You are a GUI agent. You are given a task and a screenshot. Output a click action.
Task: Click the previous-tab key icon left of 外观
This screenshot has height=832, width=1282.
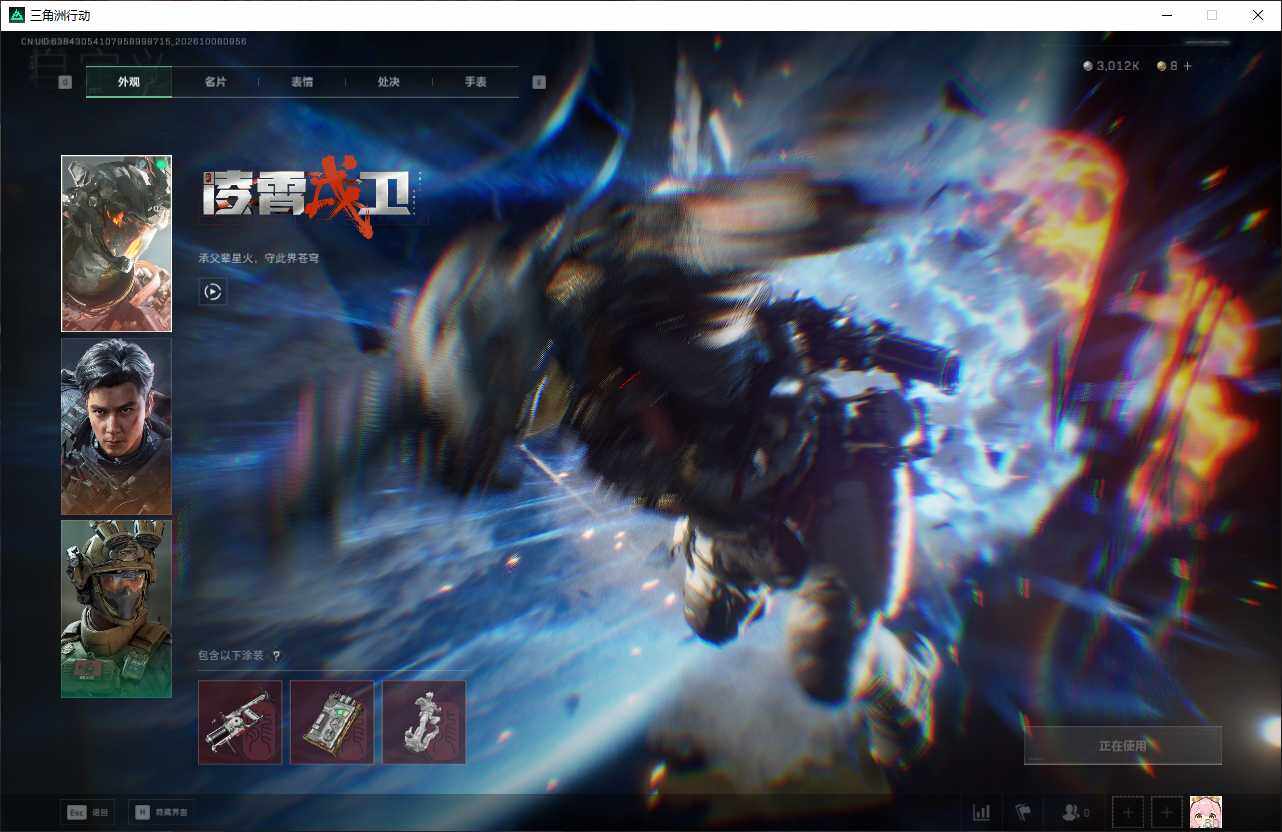click(65, 82)
